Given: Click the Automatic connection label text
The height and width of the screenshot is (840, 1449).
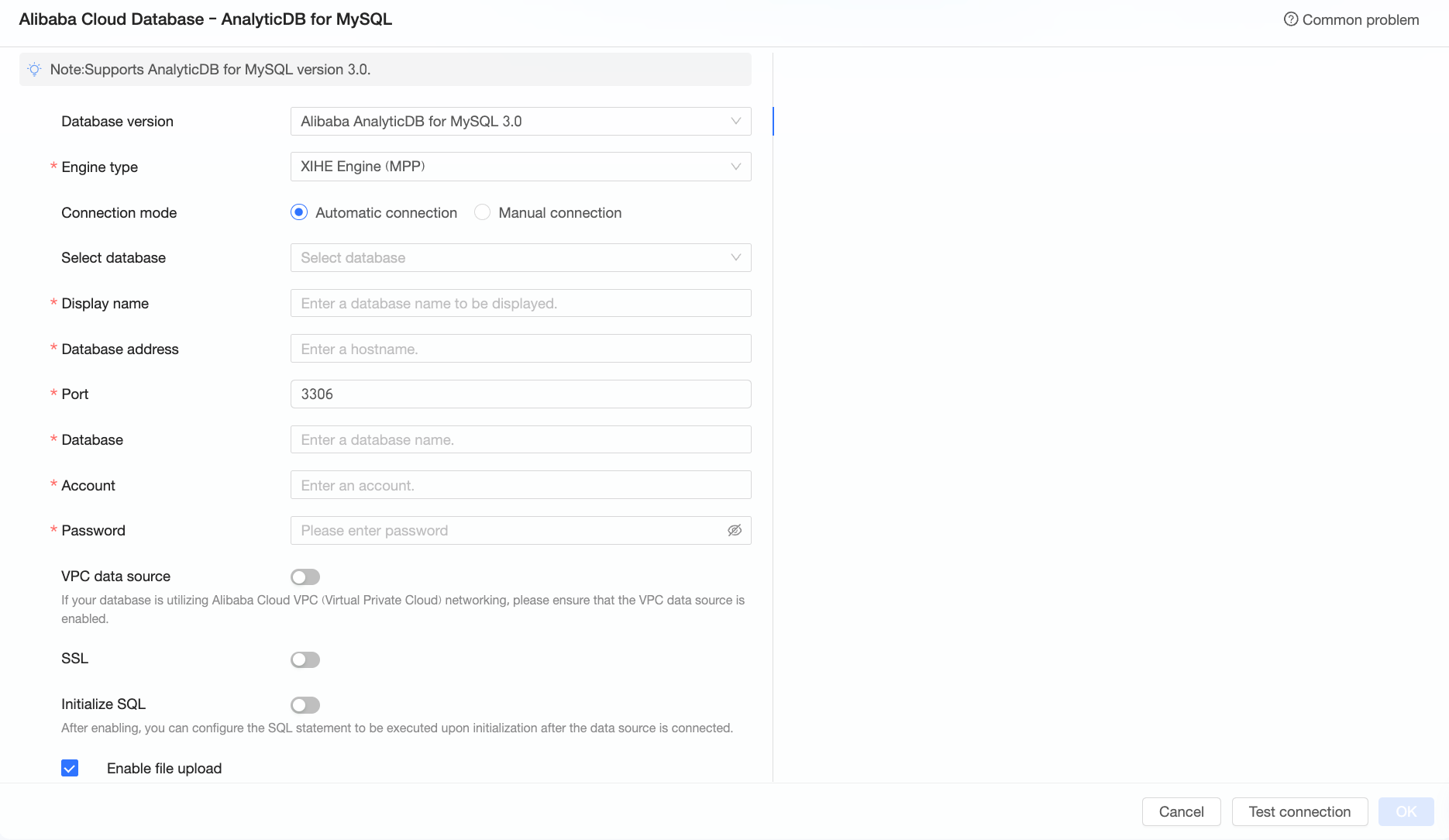Looking at the screenshot, I should tap(386, 212).
